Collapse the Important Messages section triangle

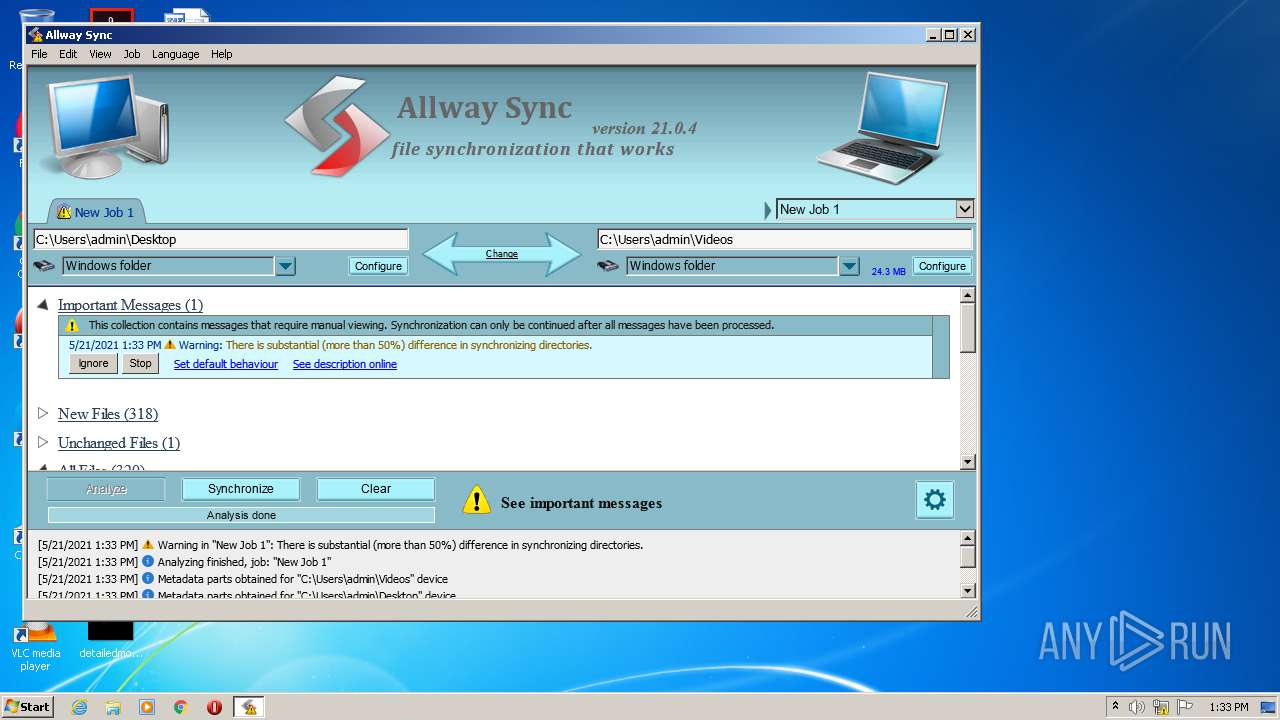click(x=43, y=304)
